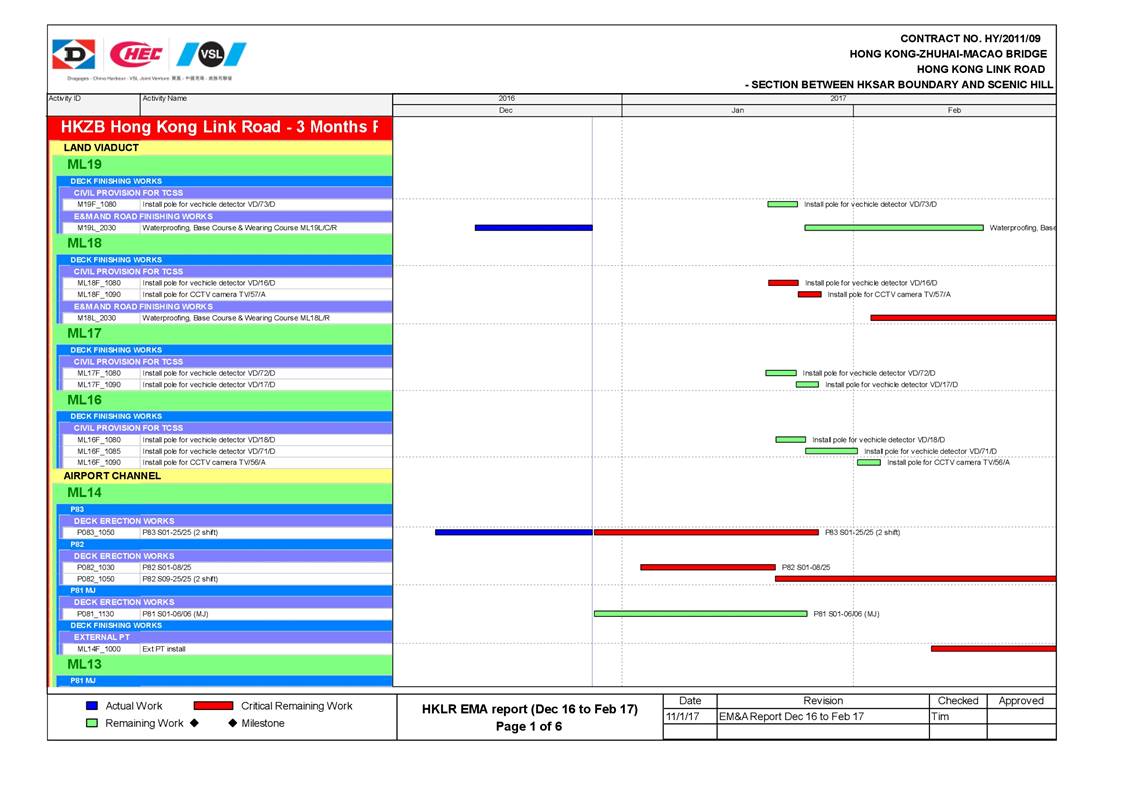Image resolution: width=1123 pixels, height=793 pixels.
Task: Click the green bar for VD/72/D pole
Action: (781, 373)
